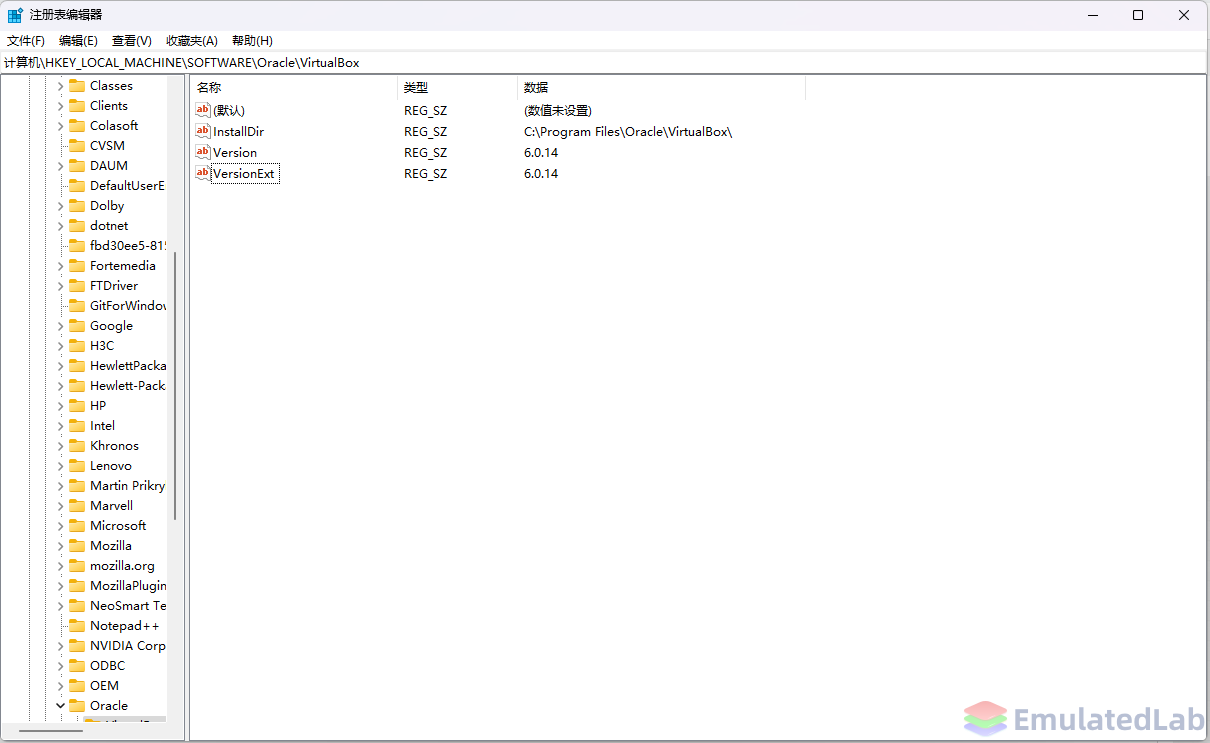Click REG_SZ type in the (默认) row

(x=425, y=111)
